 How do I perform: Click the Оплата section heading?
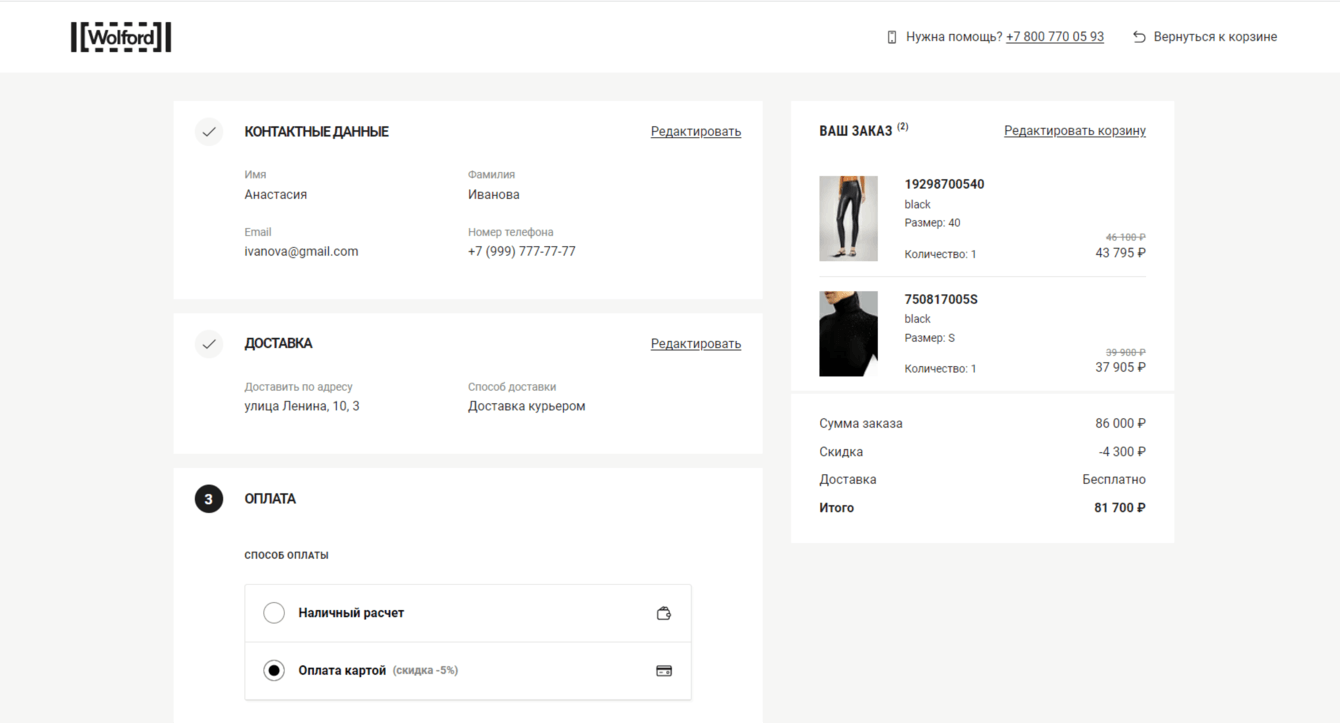(270, 499)
